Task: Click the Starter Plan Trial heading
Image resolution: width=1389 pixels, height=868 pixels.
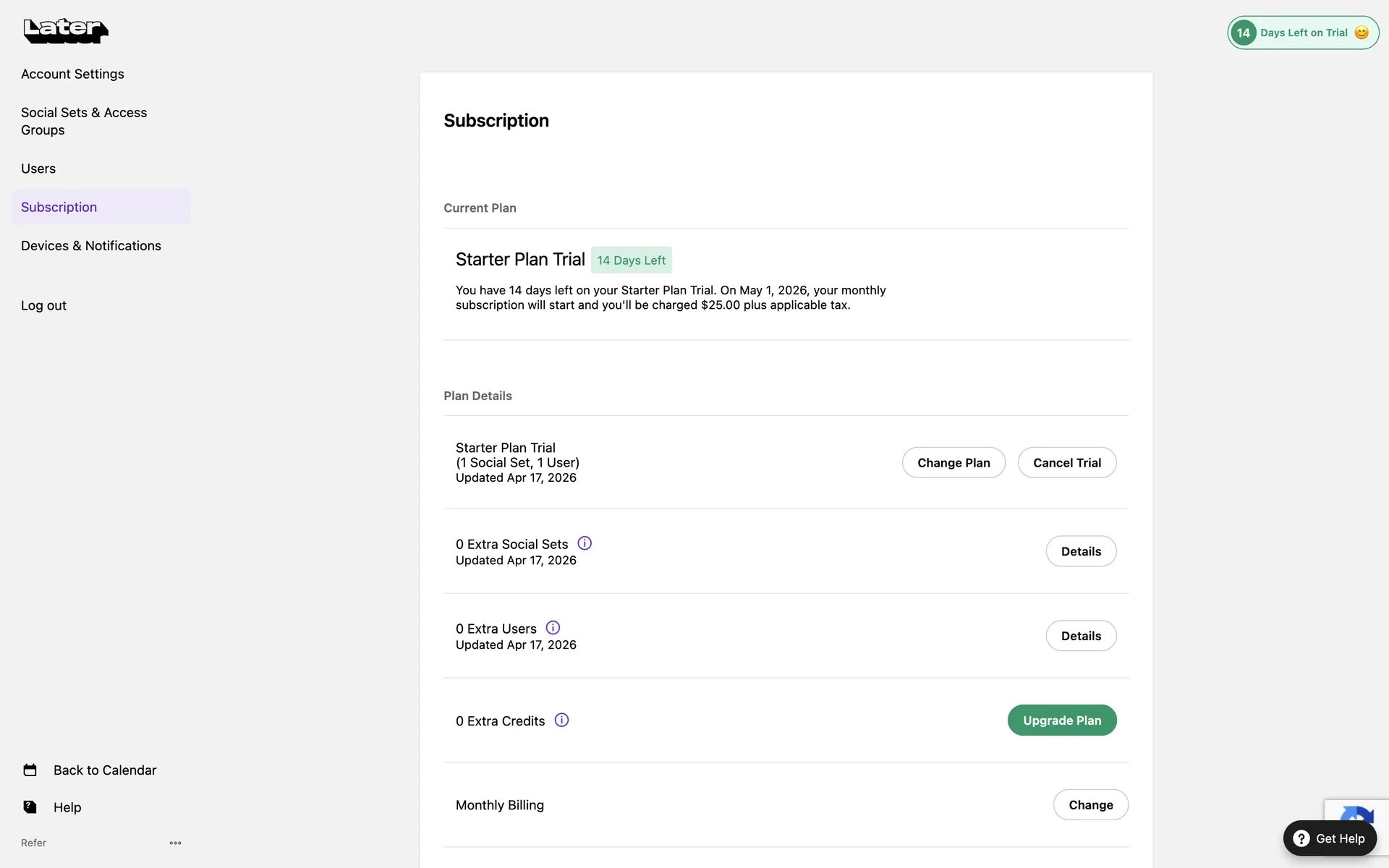Action: tap(520, 260)
